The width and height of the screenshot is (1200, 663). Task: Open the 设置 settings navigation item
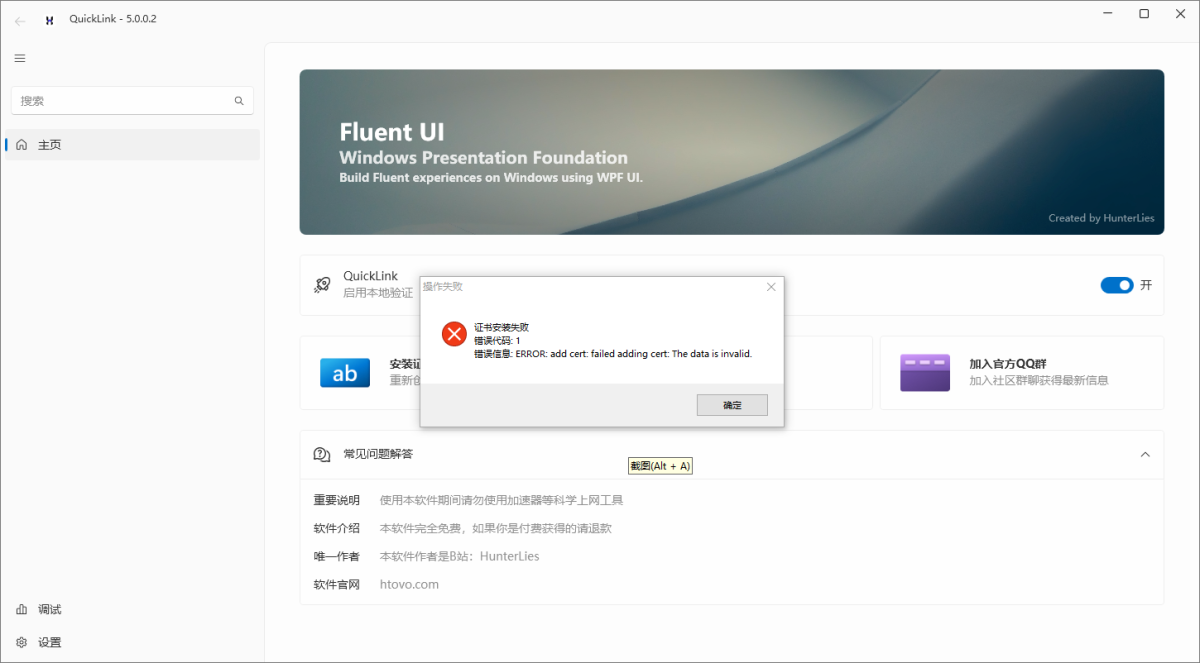coord(132,642)
